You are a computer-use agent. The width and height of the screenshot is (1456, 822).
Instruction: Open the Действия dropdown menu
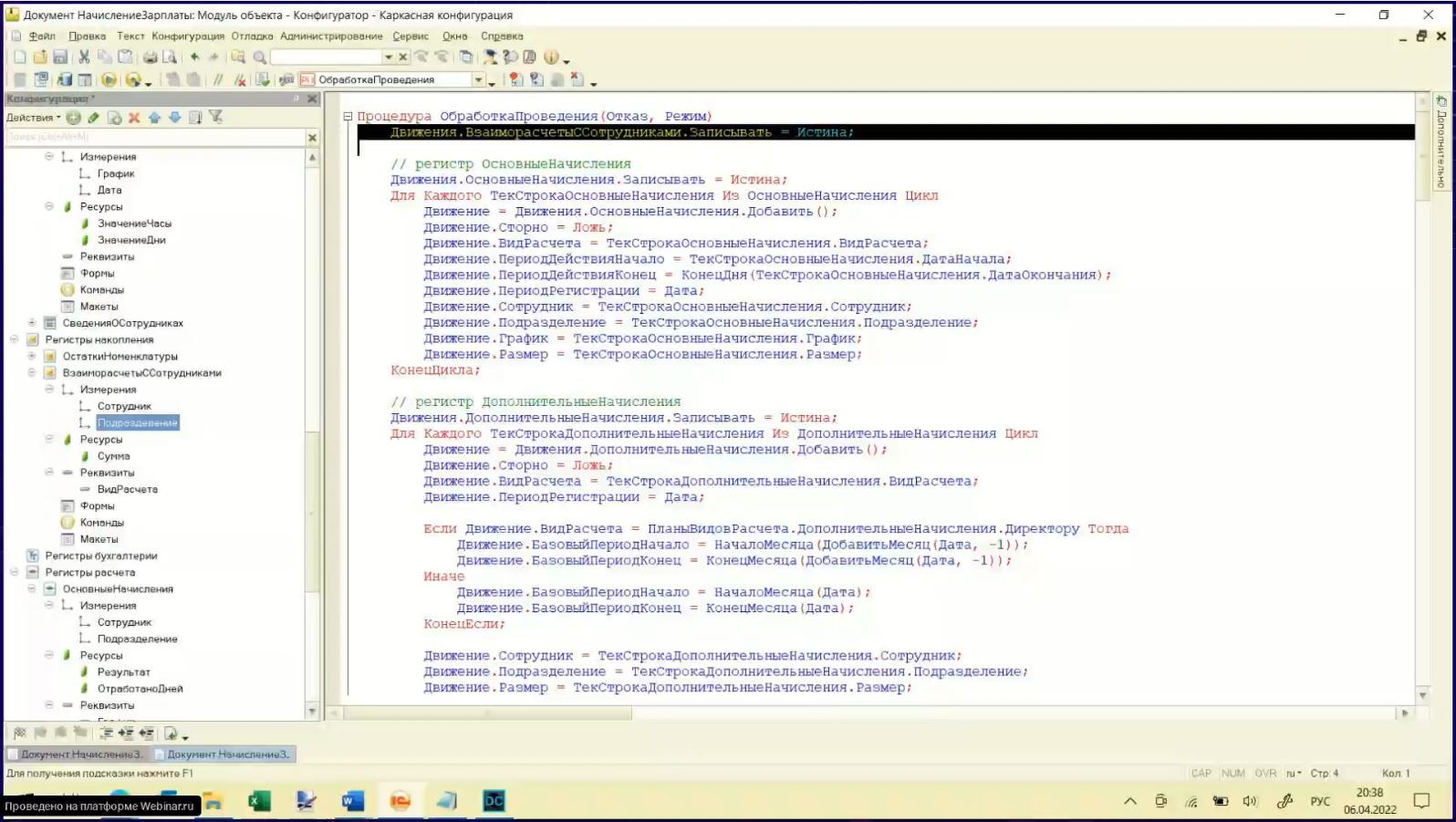click(34, 118)
